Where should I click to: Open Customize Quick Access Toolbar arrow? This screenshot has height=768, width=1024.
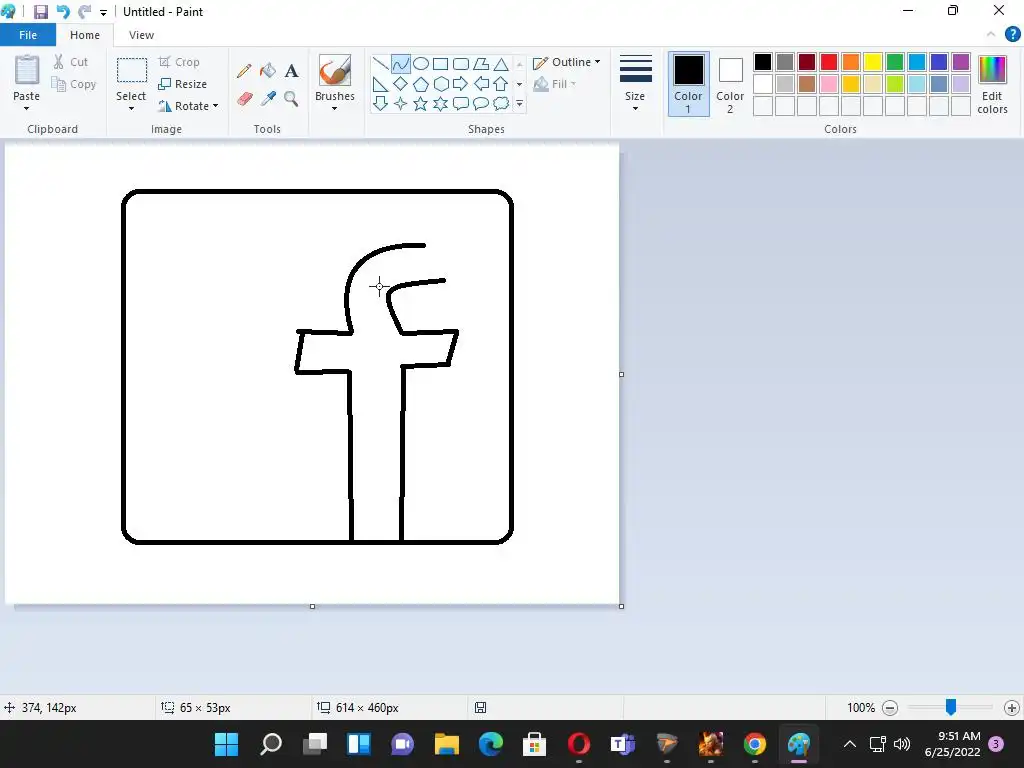tap(103, 12)
